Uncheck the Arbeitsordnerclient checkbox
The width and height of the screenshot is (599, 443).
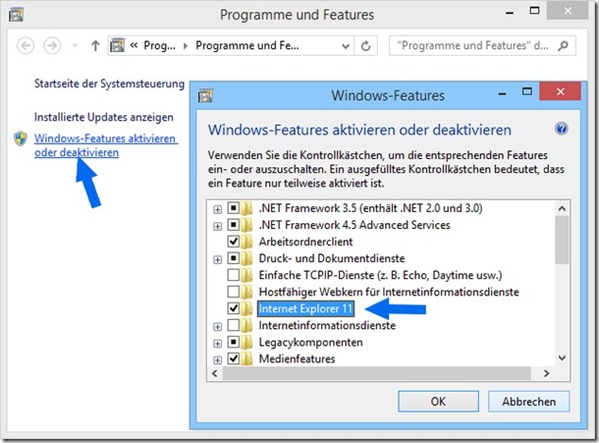pos(233,241)
